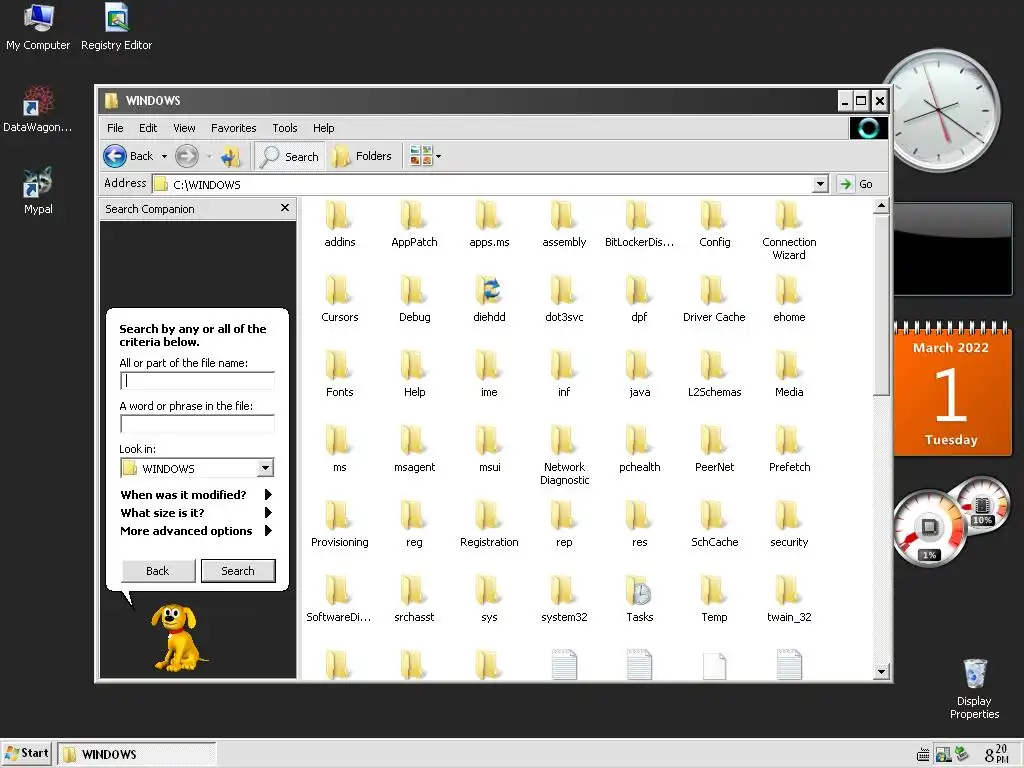Click Search button in Search Companion

coord(238,571)
